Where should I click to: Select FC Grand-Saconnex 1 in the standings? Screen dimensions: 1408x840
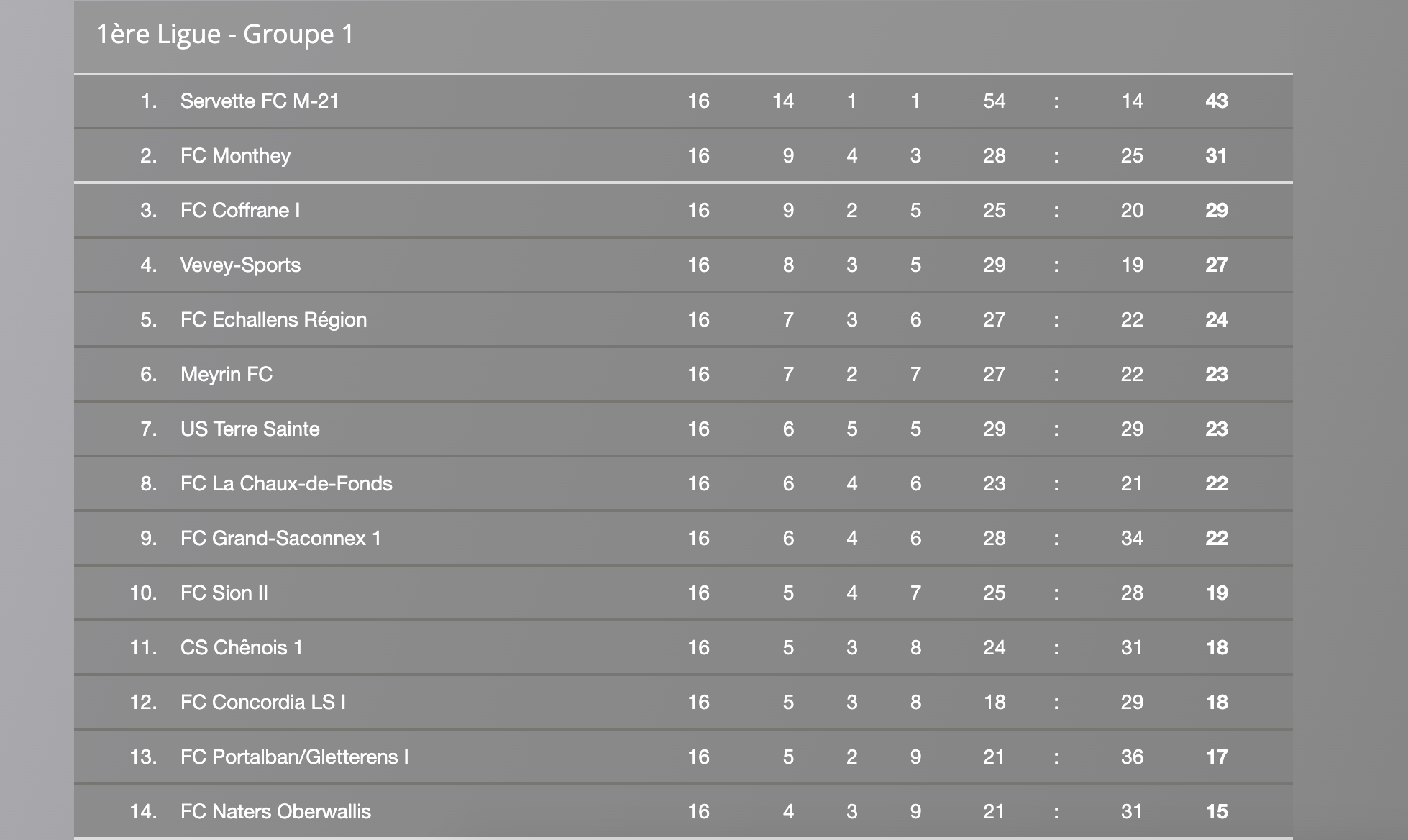pos(280,538)
